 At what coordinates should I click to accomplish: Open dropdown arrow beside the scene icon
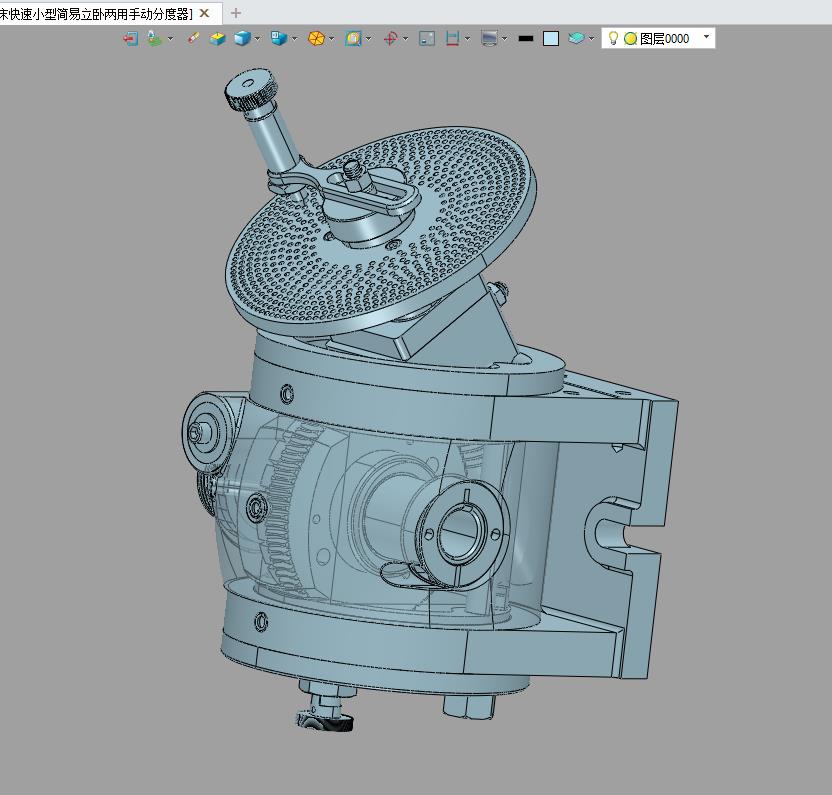click(170, 39)
